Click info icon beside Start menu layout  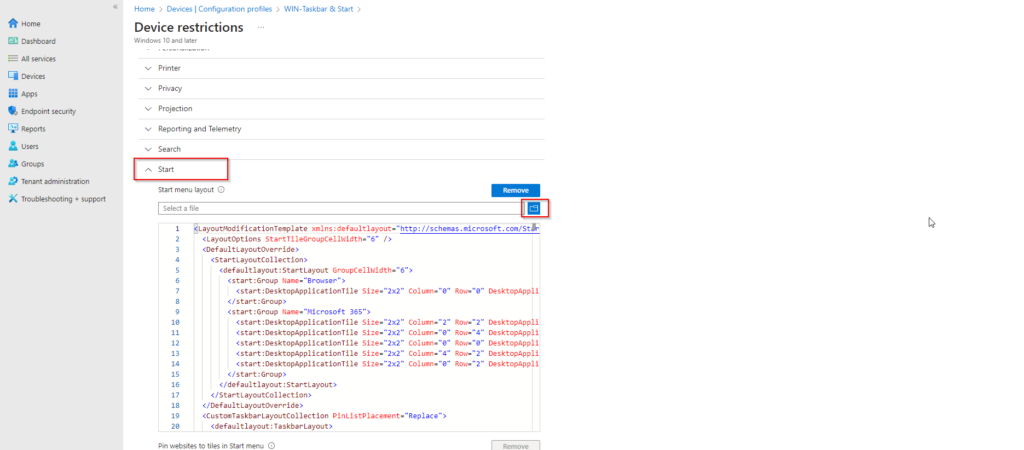coord(221,190)
